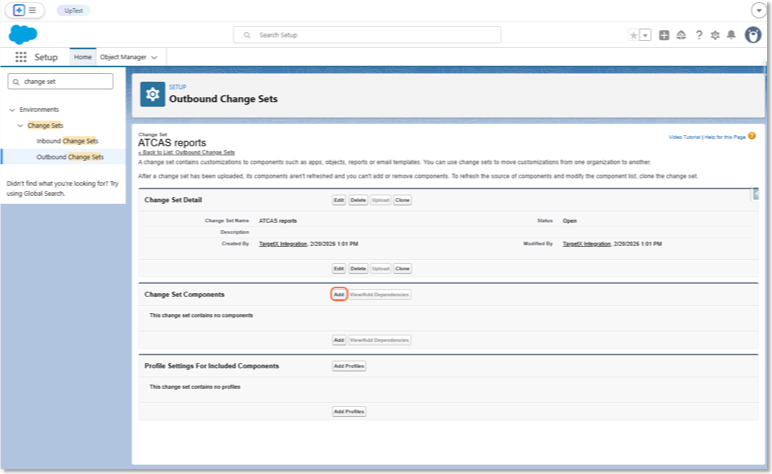
Task: Expand the Object Manager chevron menu
Action: (155, 58)
